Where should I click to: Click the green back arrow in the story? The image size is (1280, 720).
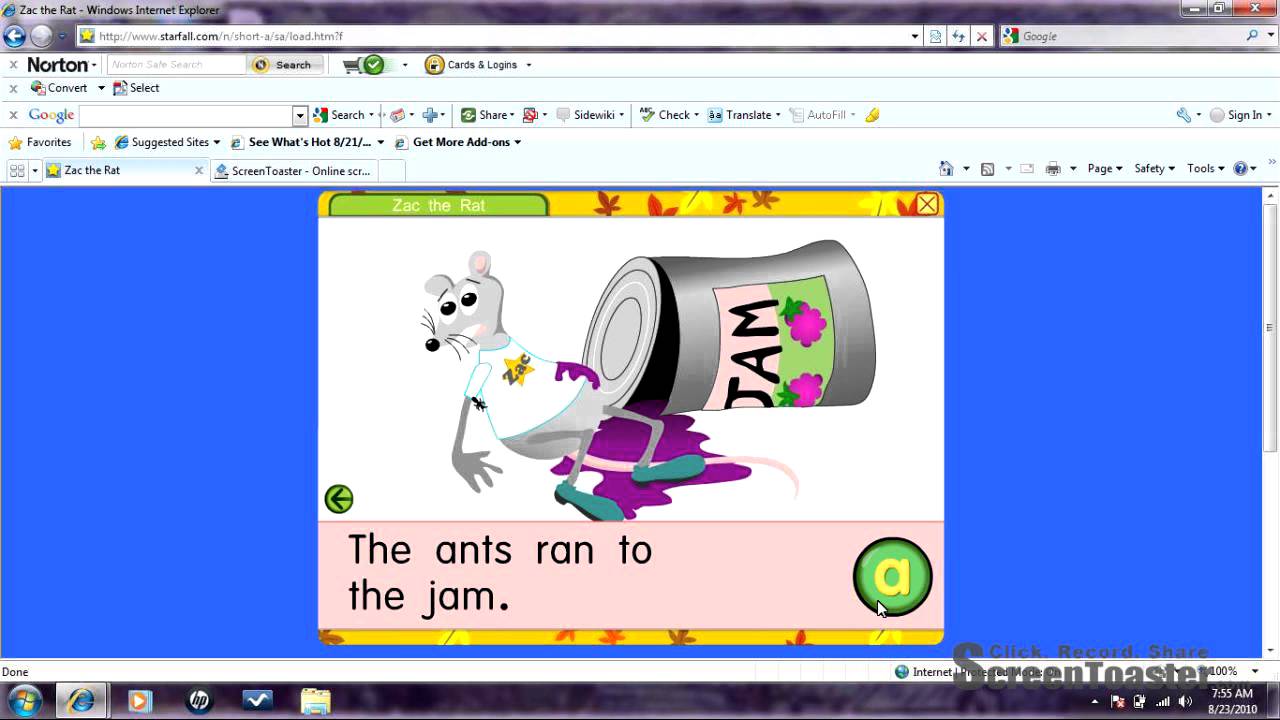[x=339, y=498]
